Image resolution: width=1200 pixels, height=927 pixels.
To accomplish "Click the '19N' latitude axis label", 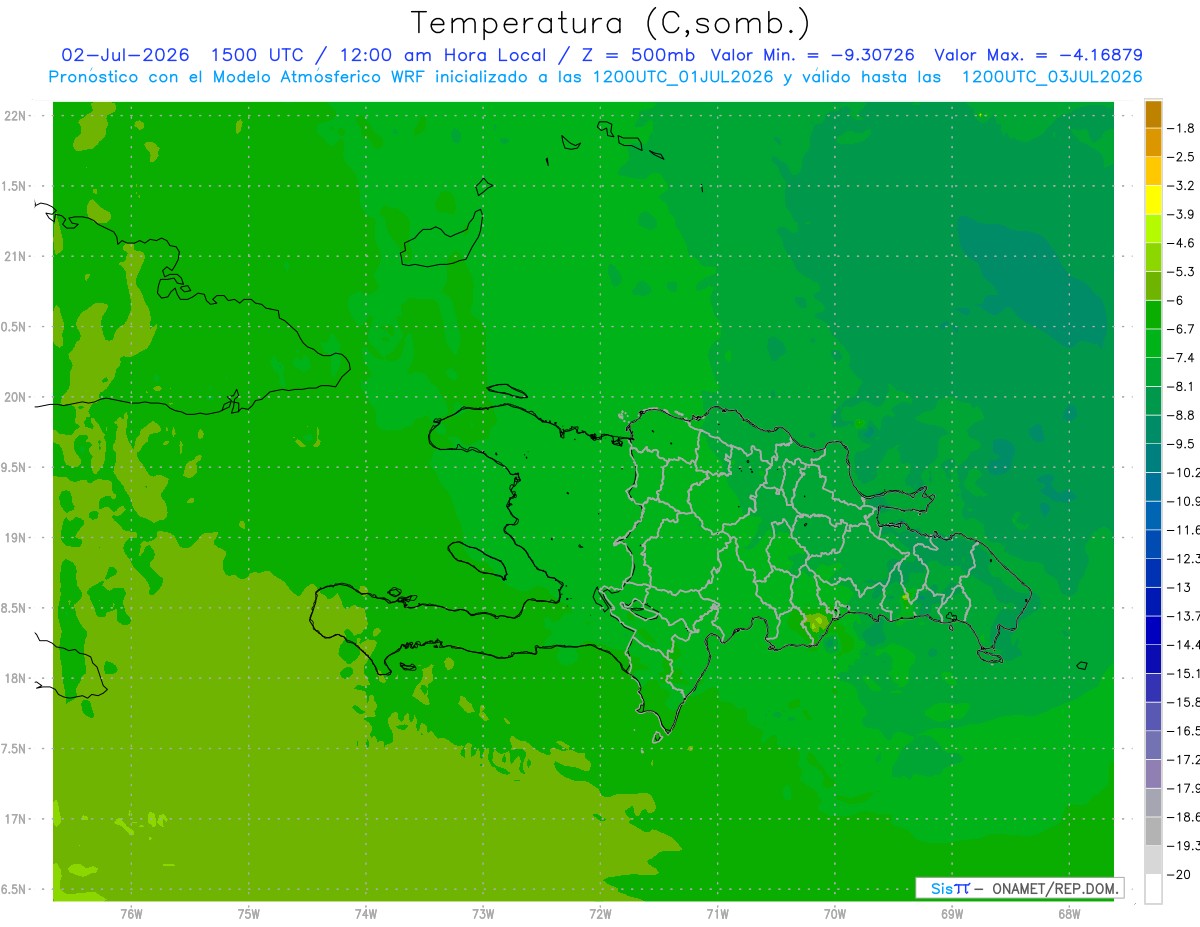I will [16, 538].
